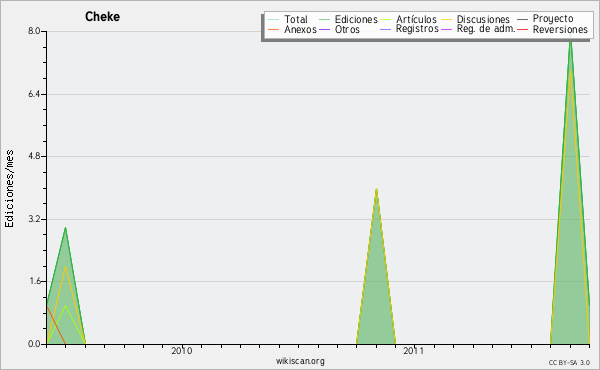Click the Reg. de adm. legend entry
Image resolution: width=600 pixels, height=370 pixels.
coord(478,29)
